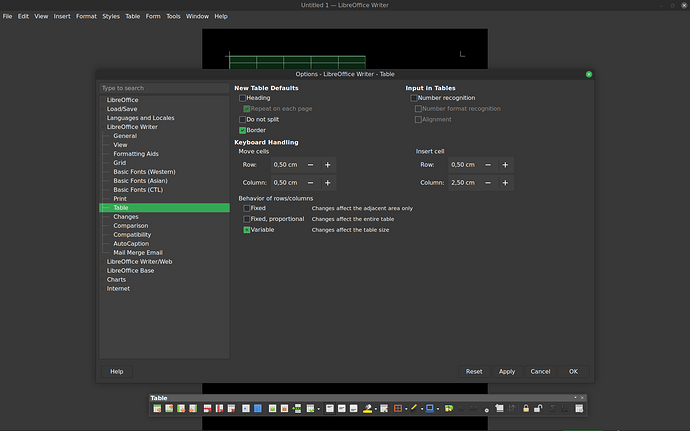Click Border Color icon in Table toolbar

429,409
